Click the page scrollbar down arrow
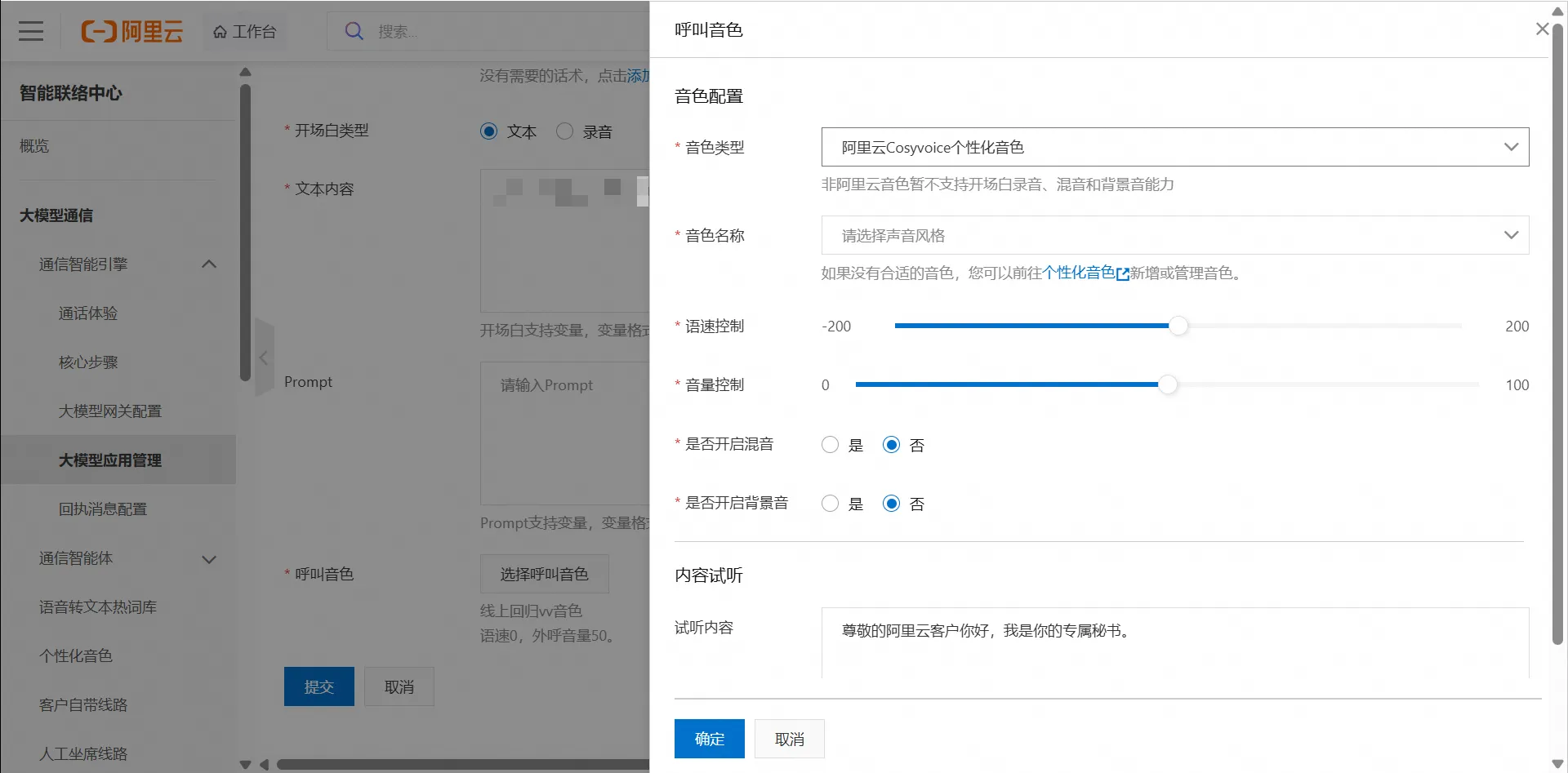The height and width of the screenshot is (773, 1568). (1557, 764)
